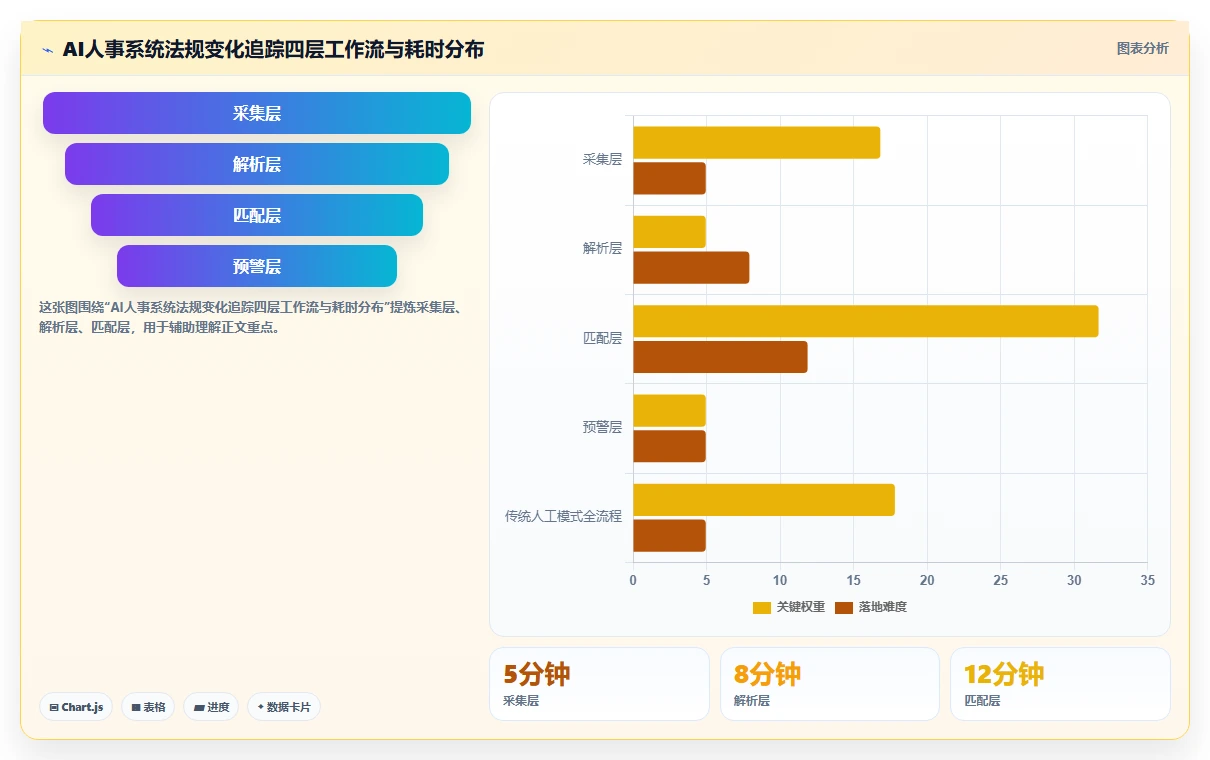The height and width of the screenshot is (760, 1210).
Task: Click the x-axis tick label 0
Action: click(x=633, y=580)
